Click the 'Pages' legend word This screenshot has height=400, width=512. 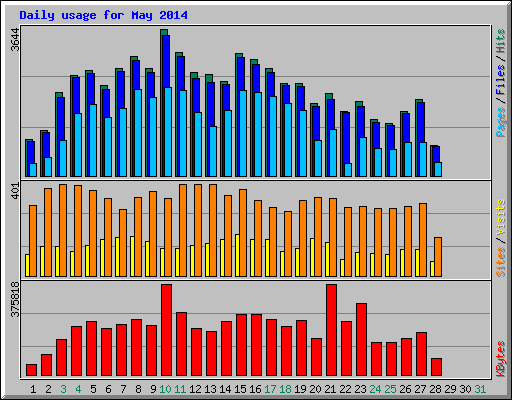click(x=501, y=122)
